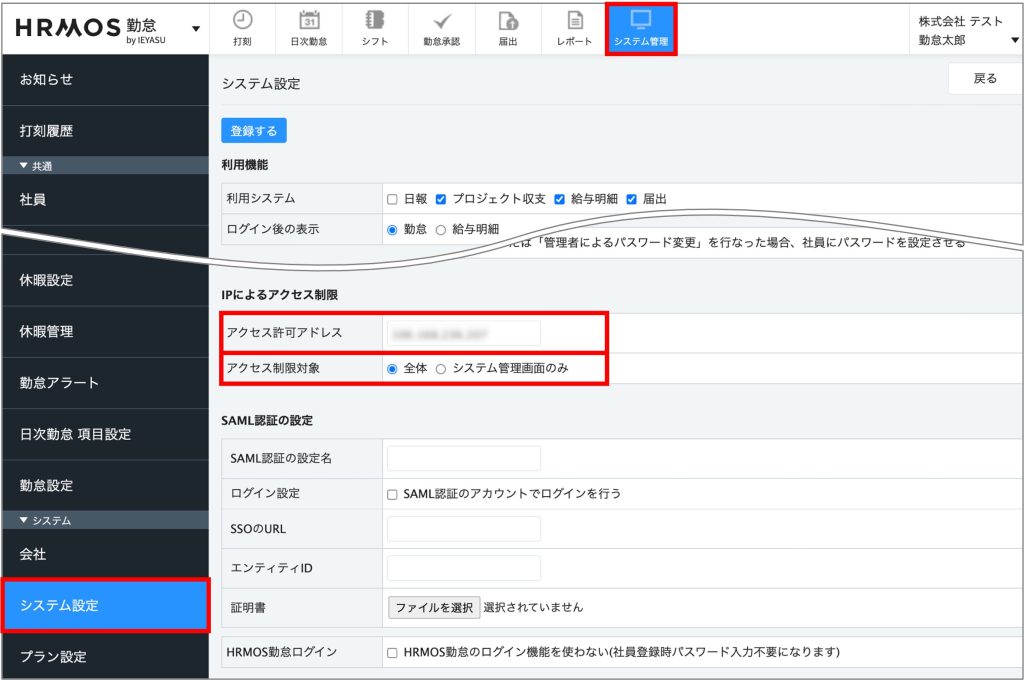Enable the 日報 checkbox

pyautogui.click(x=393, y=199)
